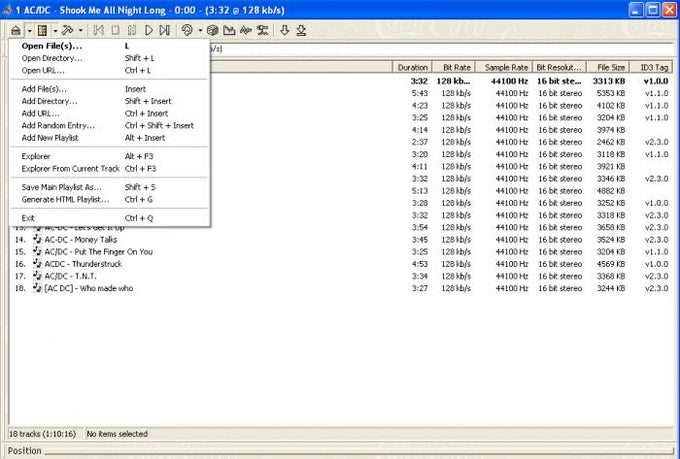Click the 5353 KB file size cell
This screenshot has height=459, width=680.
tap(611, 93)
